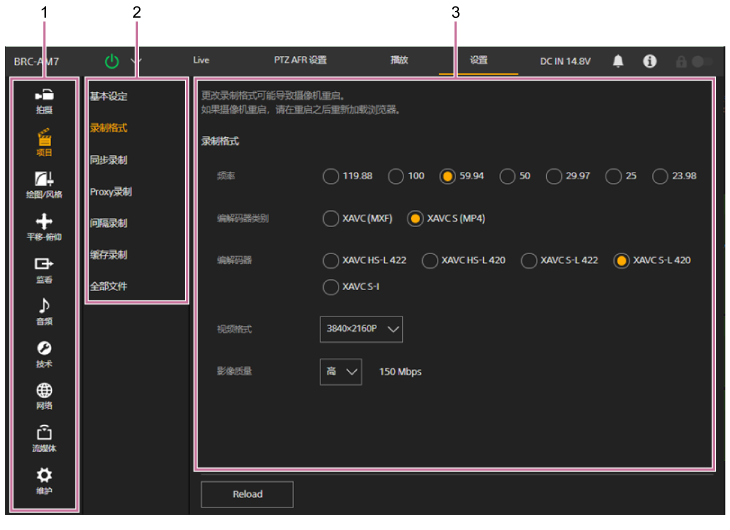The image size is (730, 530).
Task: Open the 网络 (Network) globe icon
Action: pyautogui.click(x=44, y=395)
